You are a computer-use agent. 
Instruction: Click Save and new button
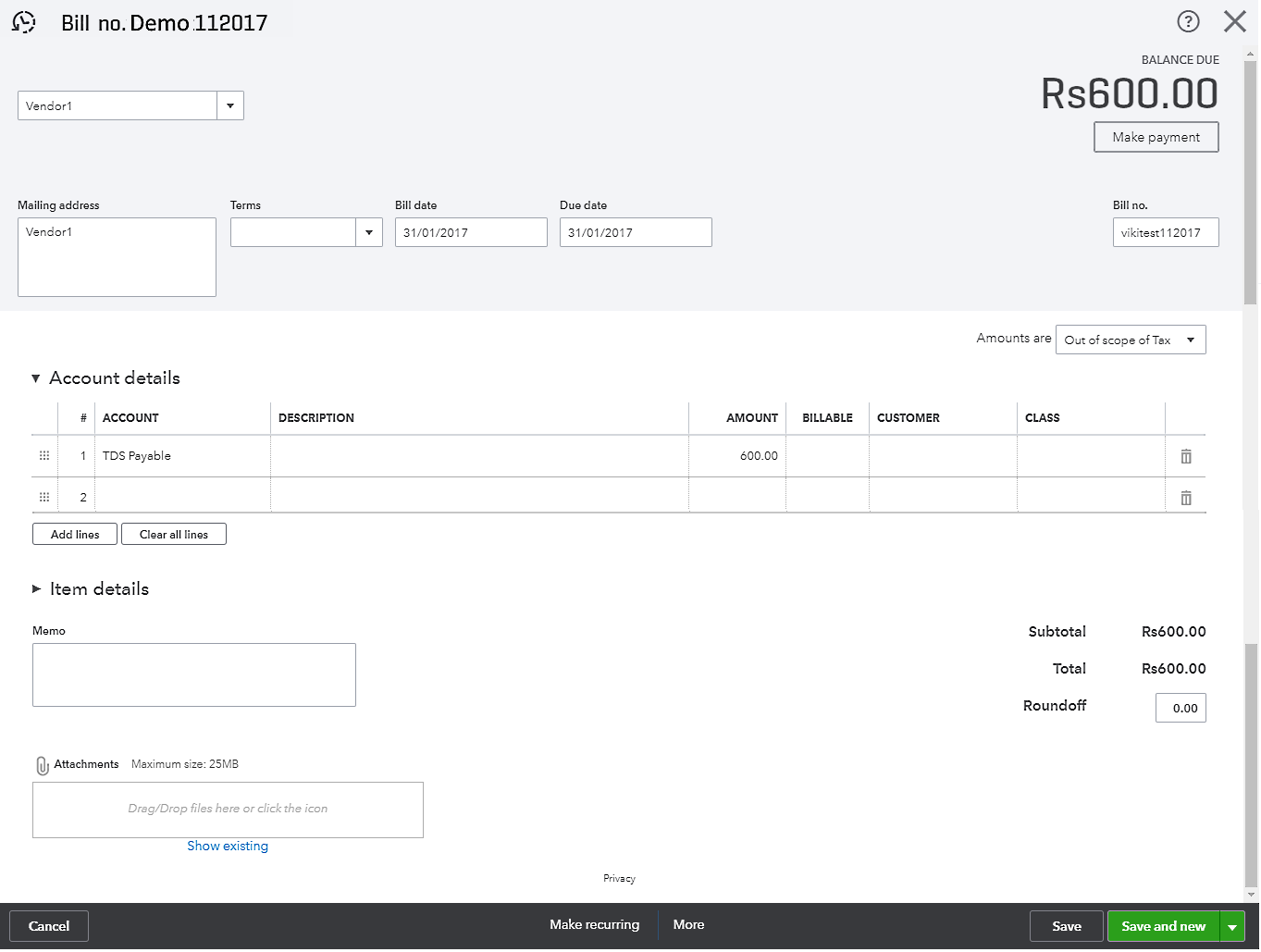click(1164, 926)
